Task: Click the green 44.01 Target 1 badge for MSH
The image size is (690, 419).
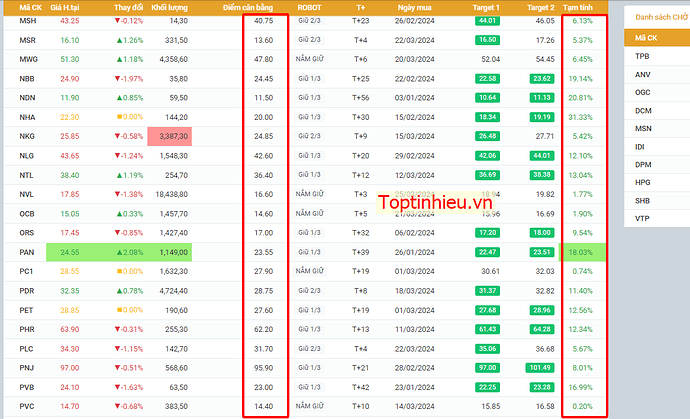Action: pos(488,21)
